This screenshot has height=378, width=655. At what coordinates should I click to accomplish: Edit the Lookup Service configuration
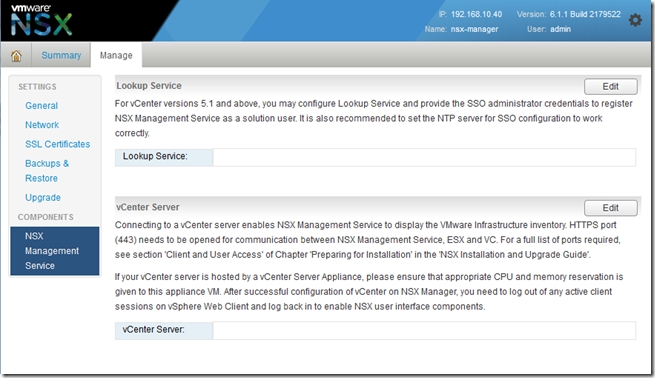click(610, 86)
